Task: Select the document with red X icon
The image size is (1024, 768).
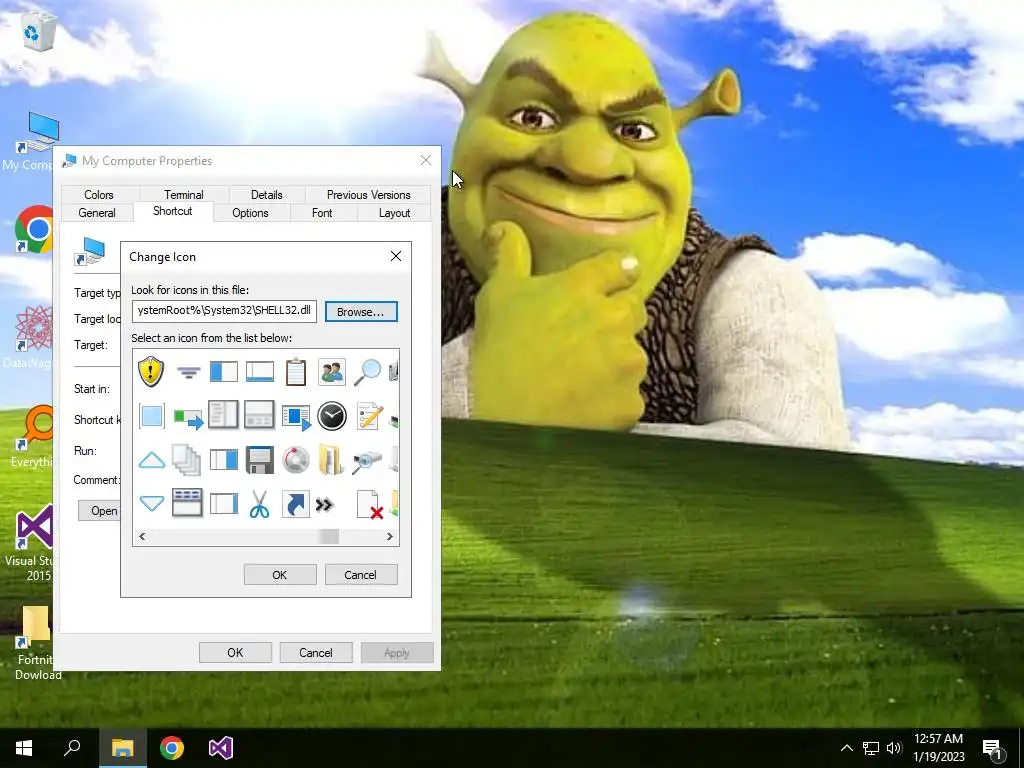Action: point(370,504)
